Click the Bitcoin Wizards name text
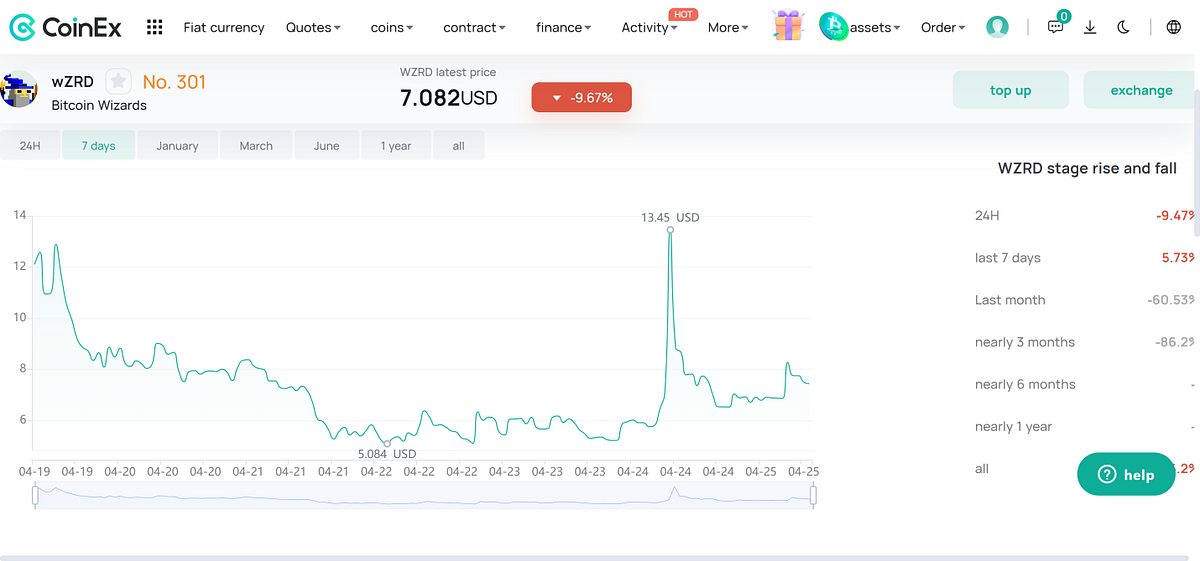Image resolution: width=1200 pixels, height=561 pixels. coord(99,105)
